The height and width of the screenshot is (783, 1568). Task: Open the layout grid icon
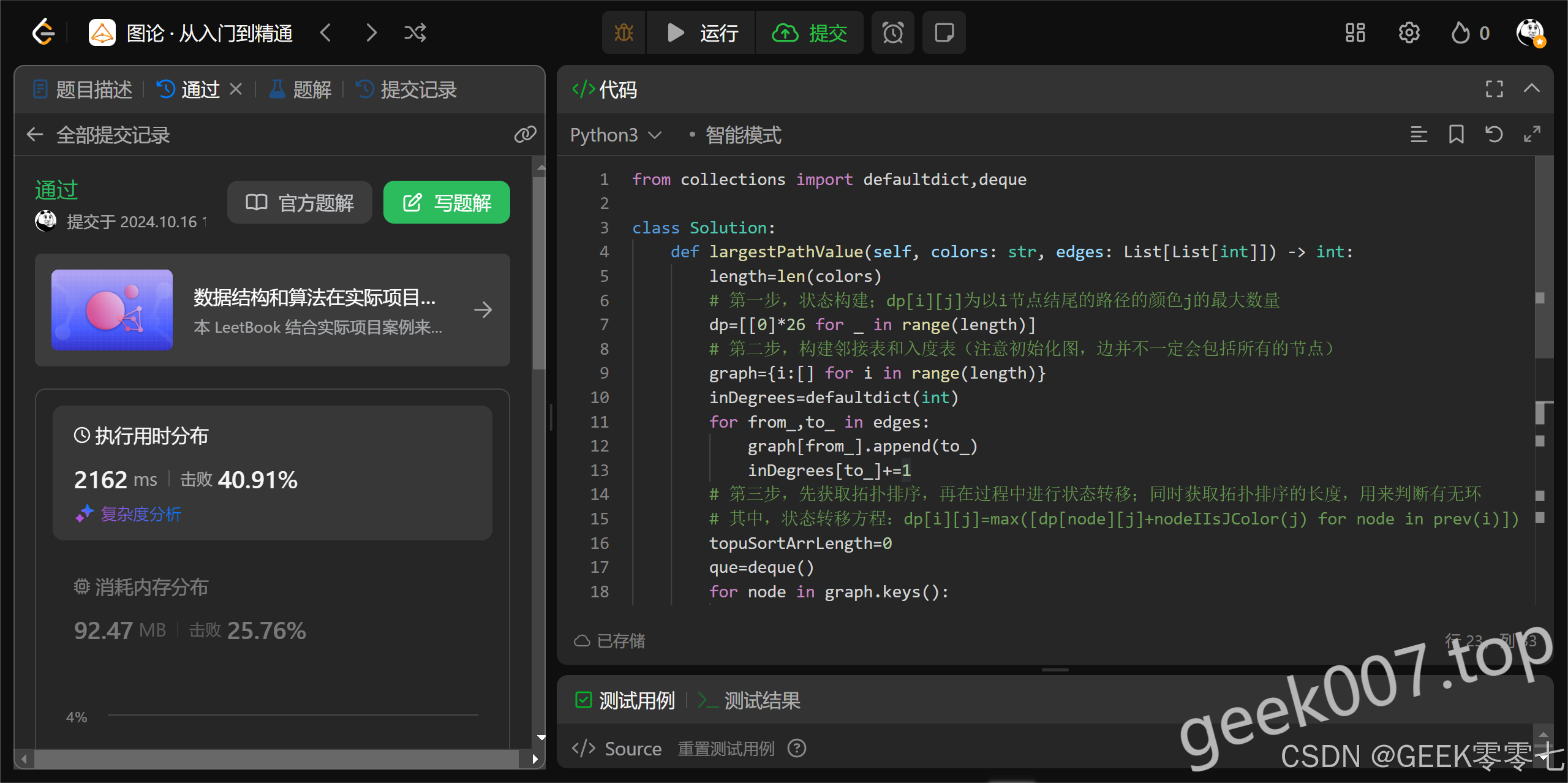pyautogui.click(x=1355, y=32)
